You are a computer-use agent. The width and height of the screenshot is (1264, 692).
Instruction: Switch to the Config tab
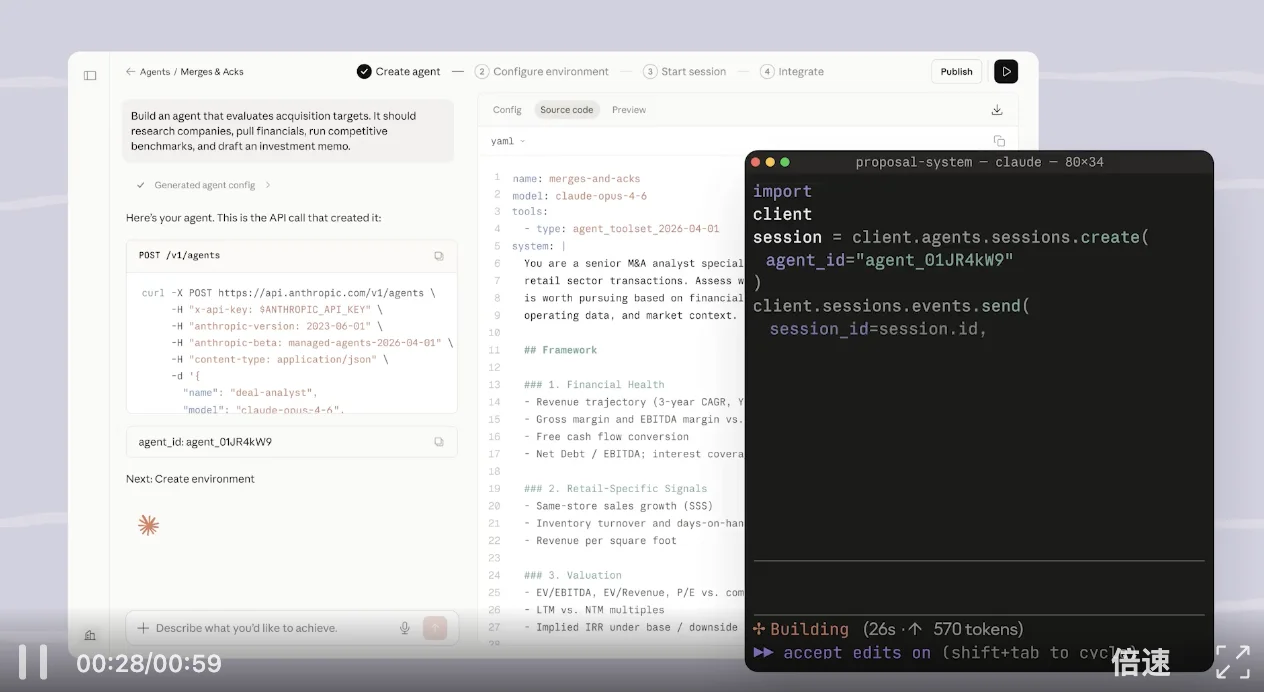507,110
